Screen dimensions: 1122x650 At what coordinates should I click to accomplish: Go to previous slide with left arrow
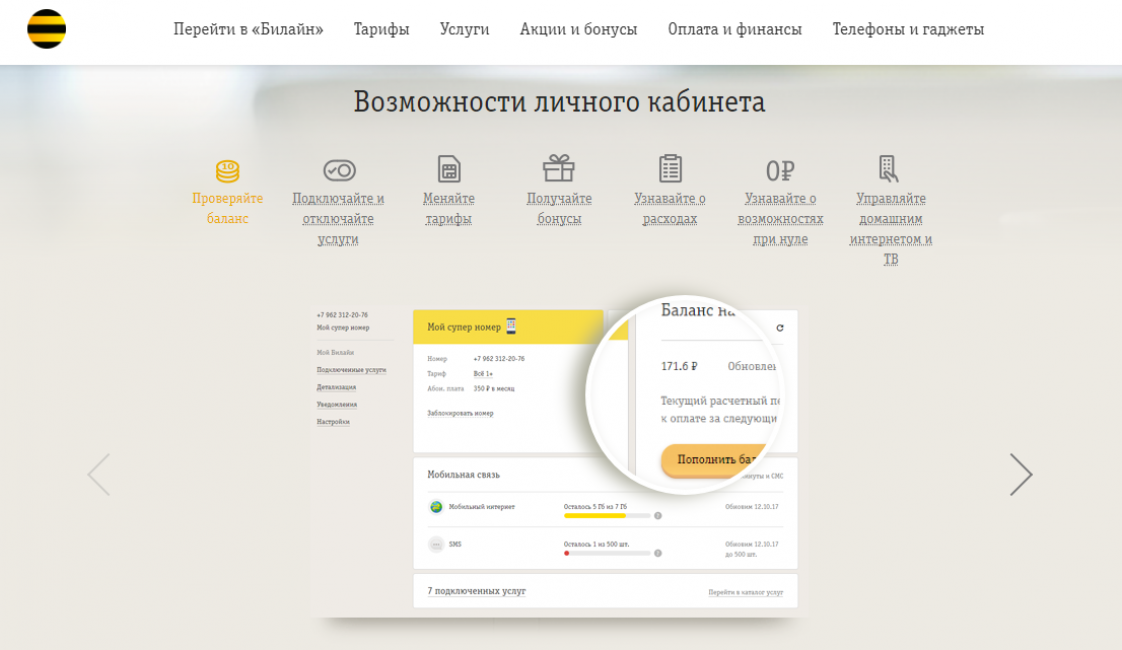[x=98, y=475]
